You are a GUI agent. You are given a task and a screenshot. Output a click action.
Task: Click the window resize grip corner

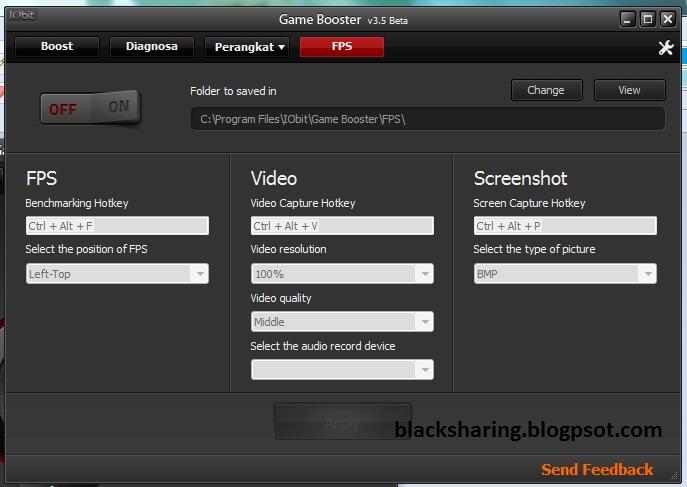coord(675,476)
